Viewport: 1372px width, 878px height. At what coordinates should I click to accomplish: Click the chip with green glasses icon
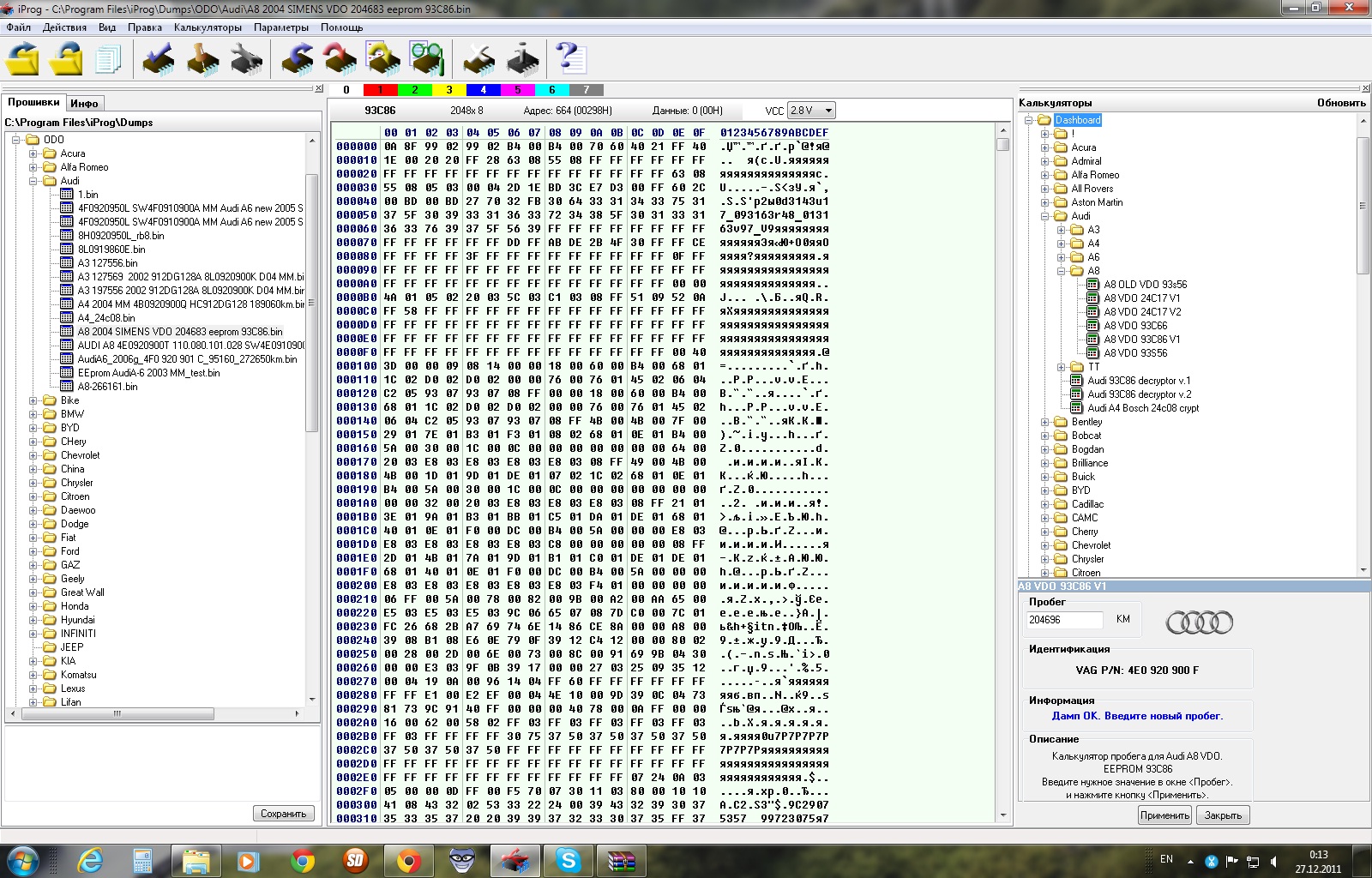click(426, 59)
